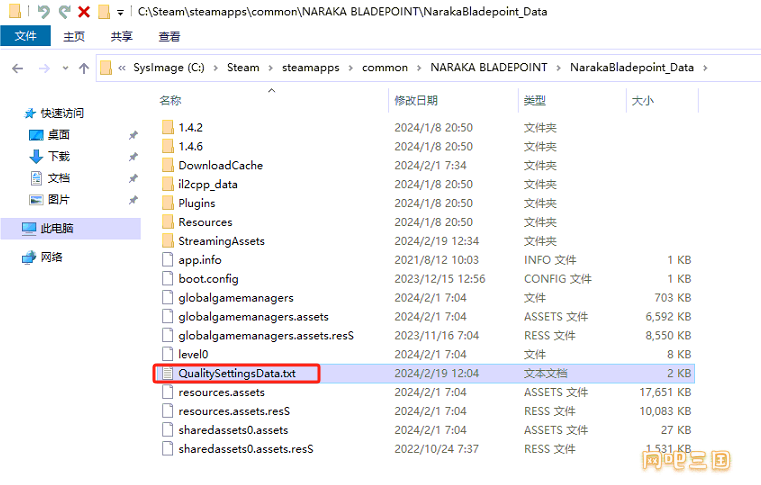Select the resources.assets file name
The image size is (761, 485).
[221, 392]
